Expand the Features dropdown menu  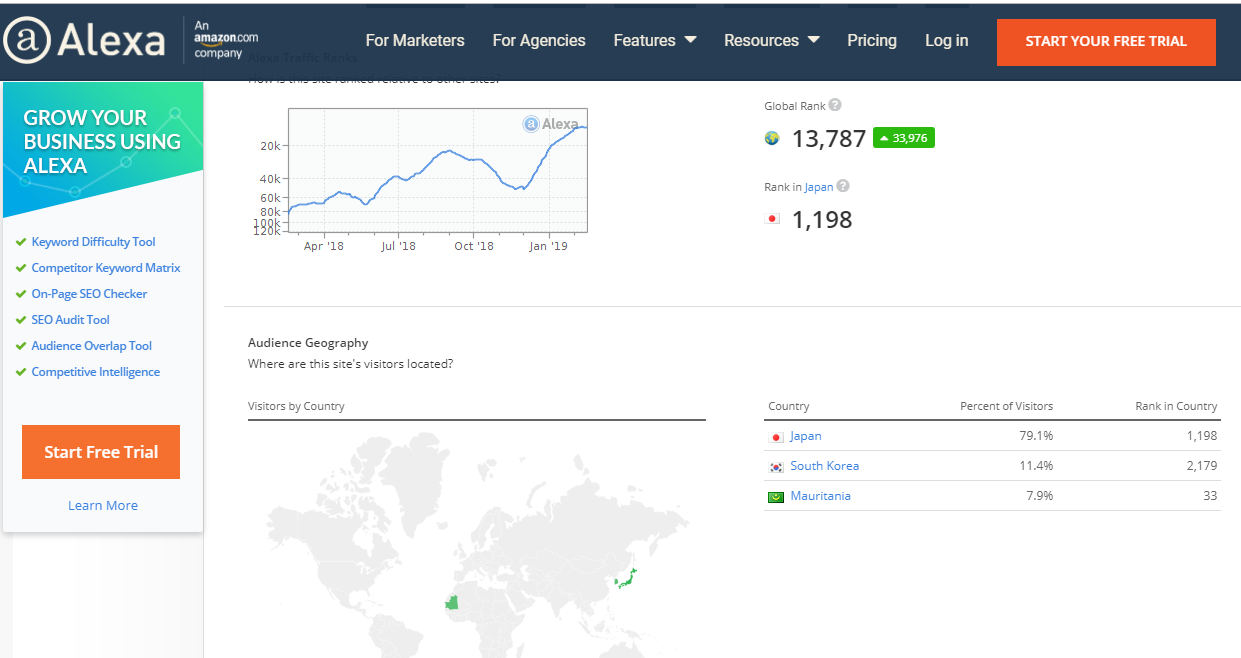[x=655, y=40]
